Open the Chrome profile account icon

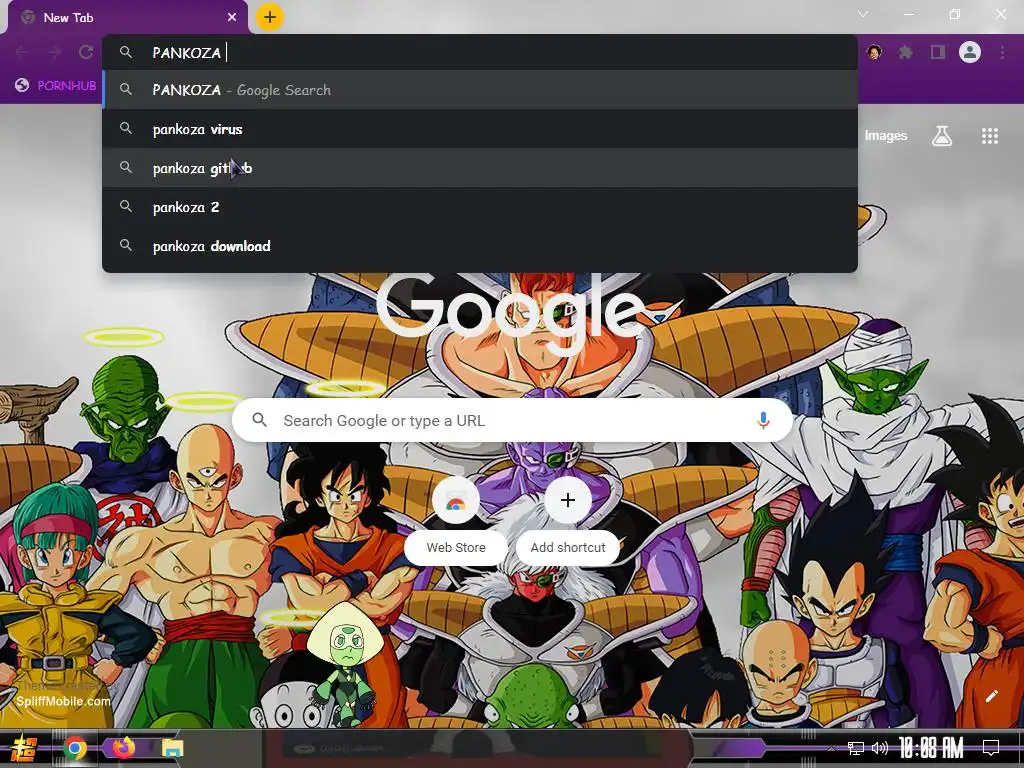tap(970, 52)
